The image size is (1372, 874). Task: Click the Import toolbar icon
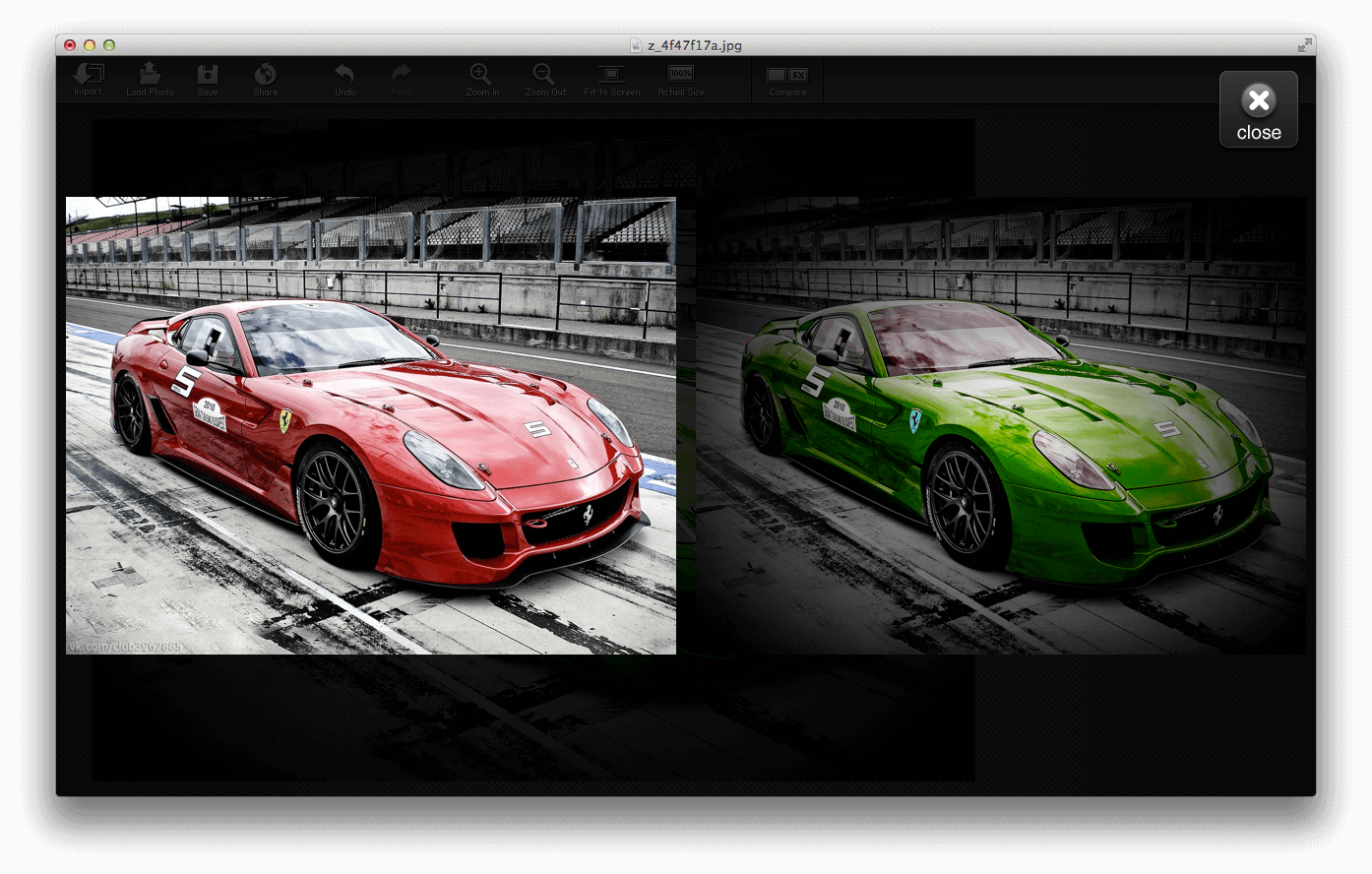[88, 79]
